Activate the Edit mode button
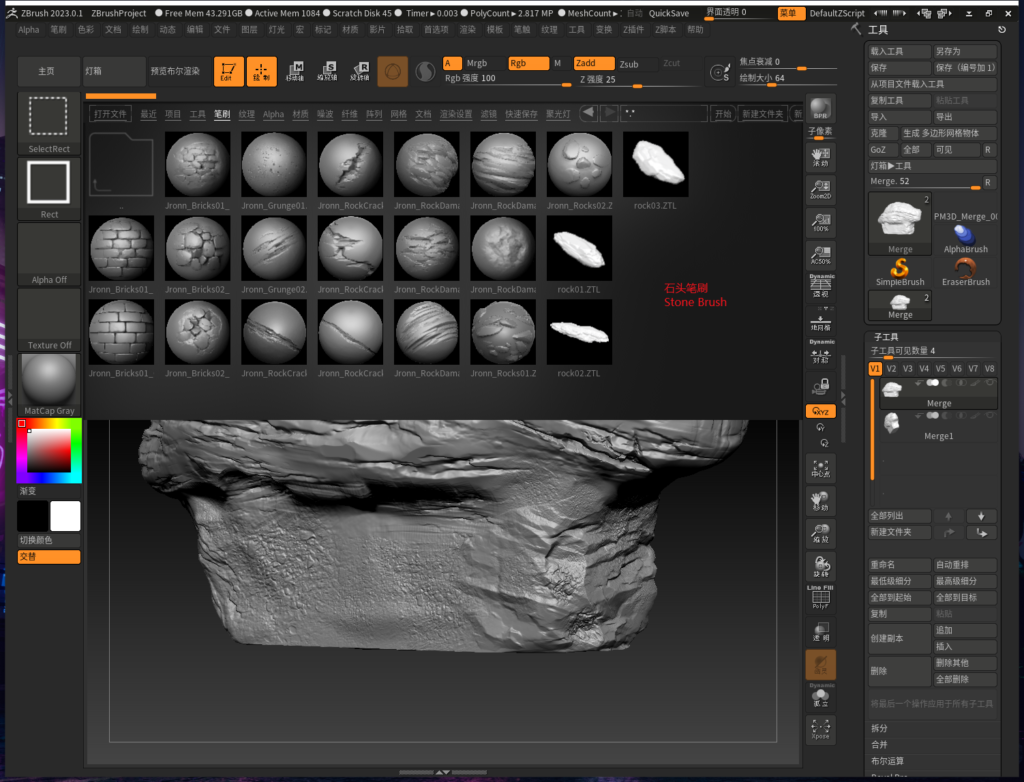This screenshot has height=782, width=1024. coord(229,71)
